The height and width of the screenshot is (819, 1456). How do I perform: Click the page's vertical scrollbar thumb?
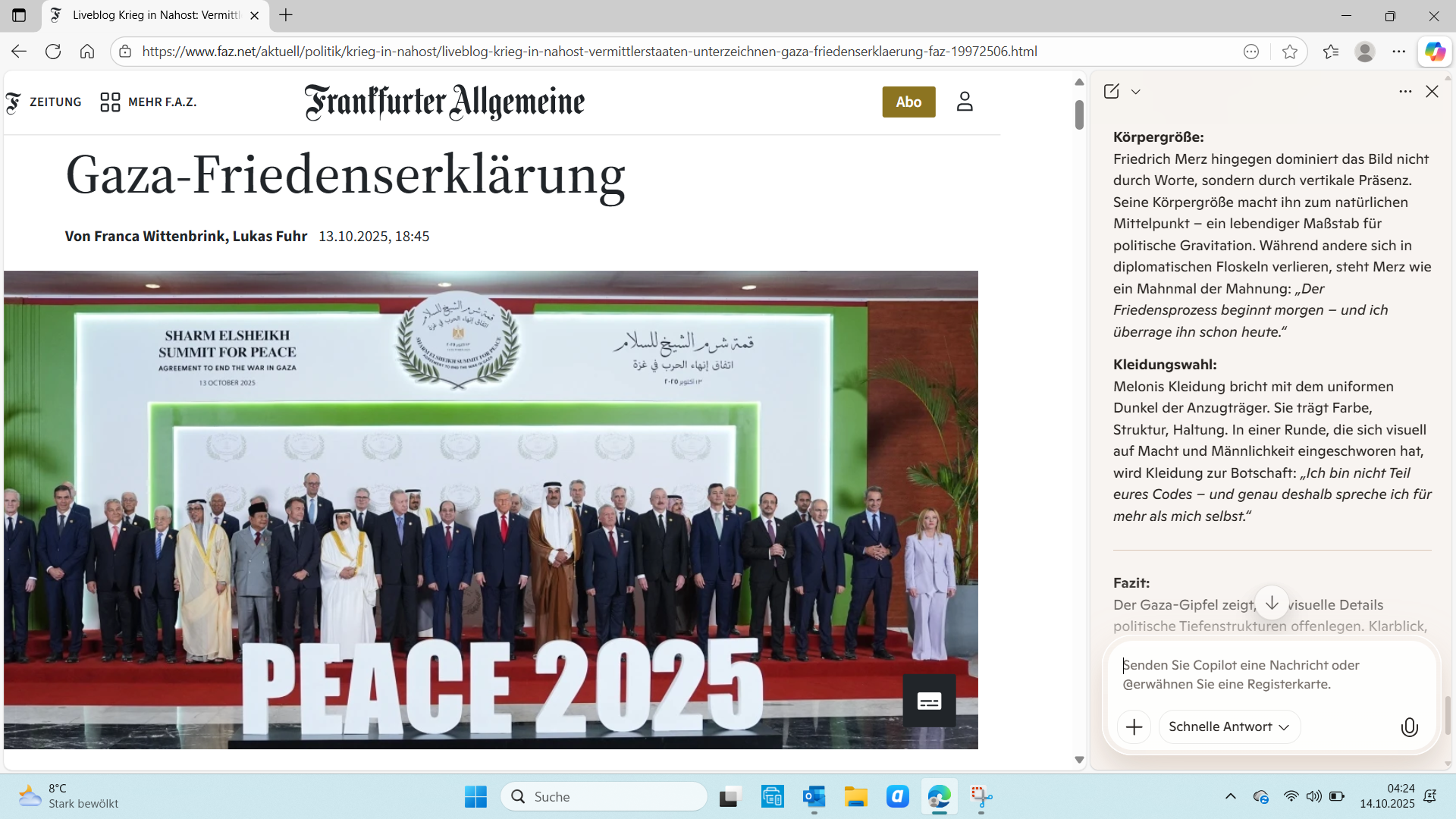coord(1079,115)
